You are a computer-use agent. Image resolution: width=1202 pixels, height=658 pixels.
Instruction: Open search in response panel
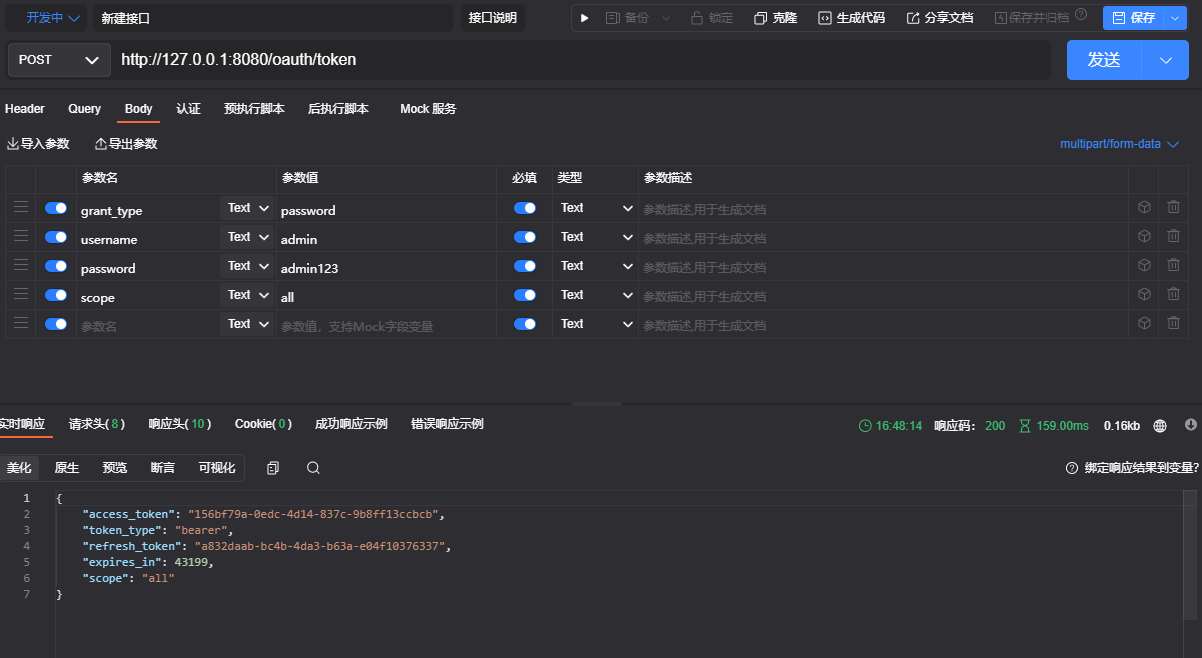(313, 468)
